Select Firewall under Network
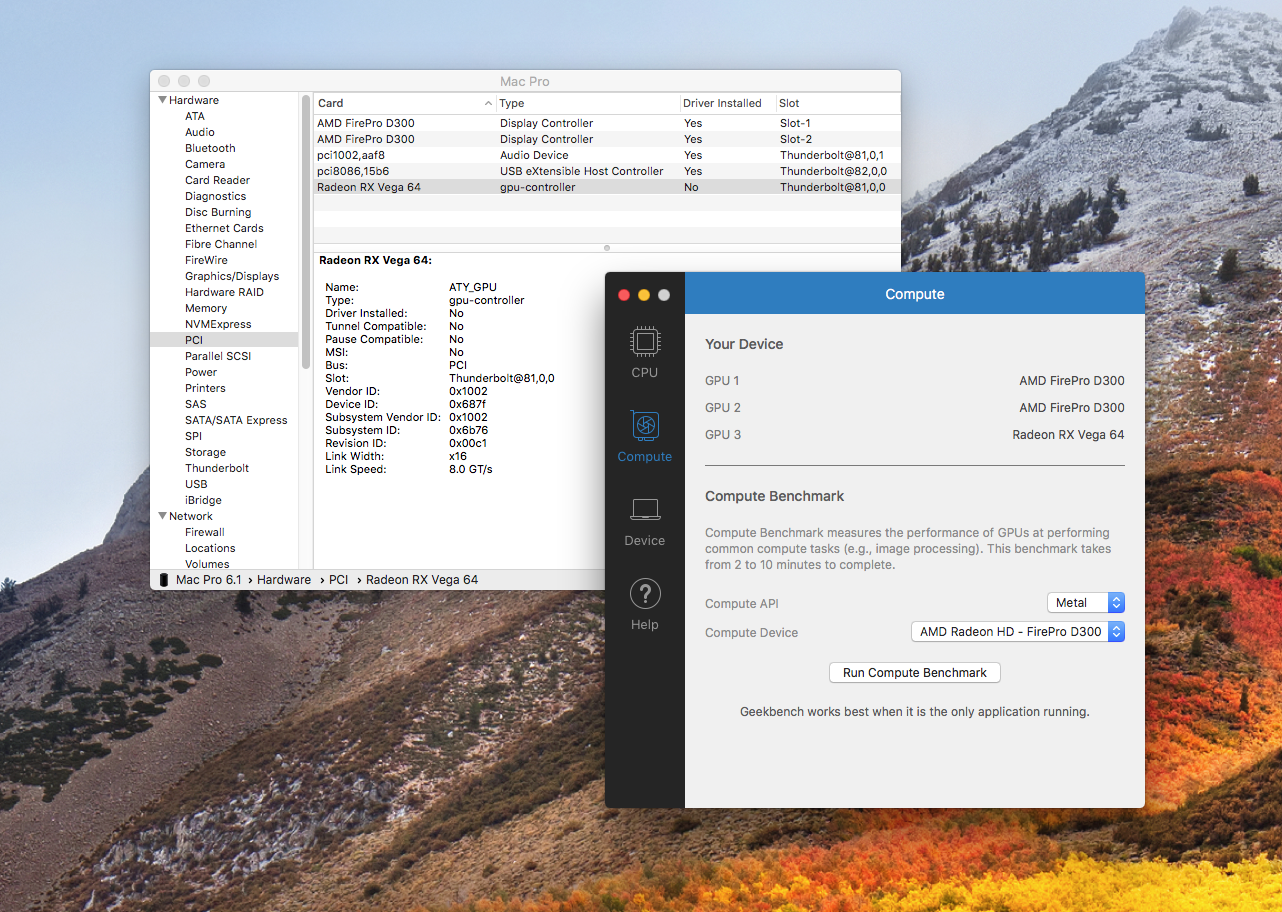The image size is (1282, 912). pyautogui.click(x=204, y=532)
